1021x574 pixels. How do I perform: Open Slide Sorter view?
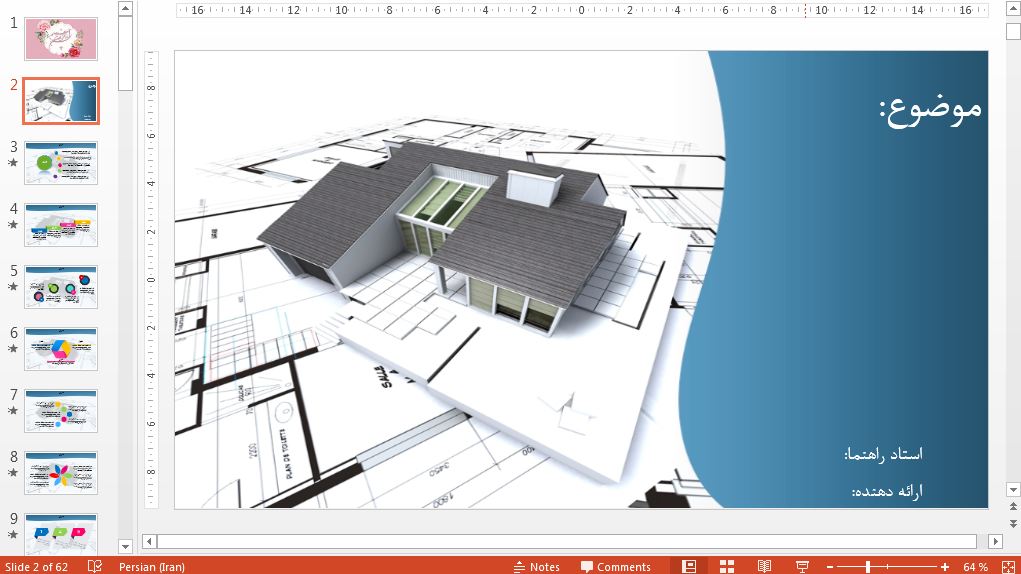(727, 566)
